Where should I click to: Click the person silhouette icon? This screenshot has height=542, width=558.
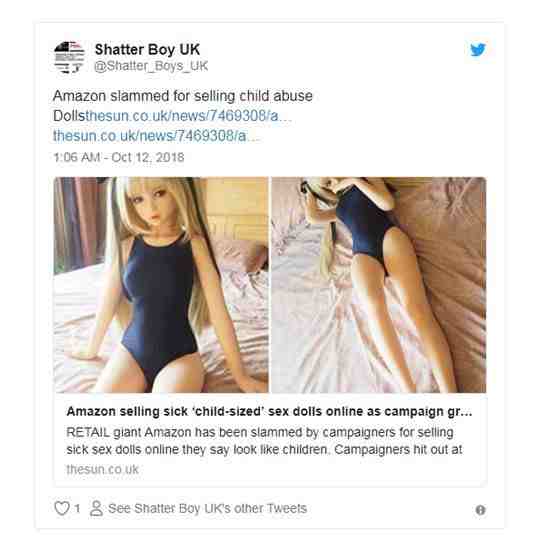[96, 508]
